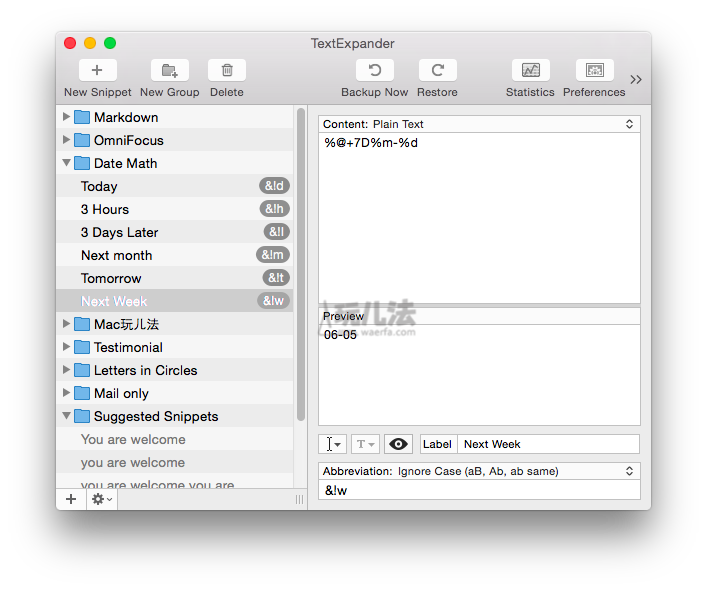707x590 pixels.
Task: Click the sidebar resize grip handle
Action: (x=299, y=499)
